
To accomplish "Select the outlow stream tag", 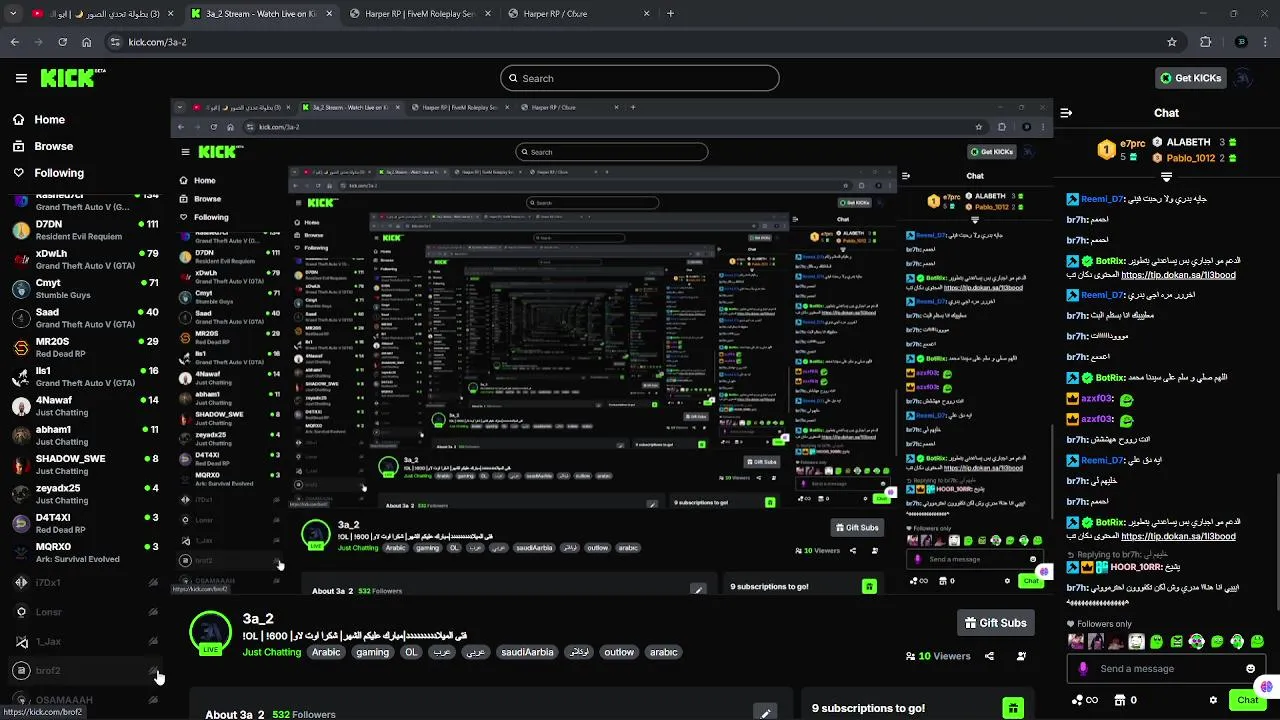I will 619,652.
